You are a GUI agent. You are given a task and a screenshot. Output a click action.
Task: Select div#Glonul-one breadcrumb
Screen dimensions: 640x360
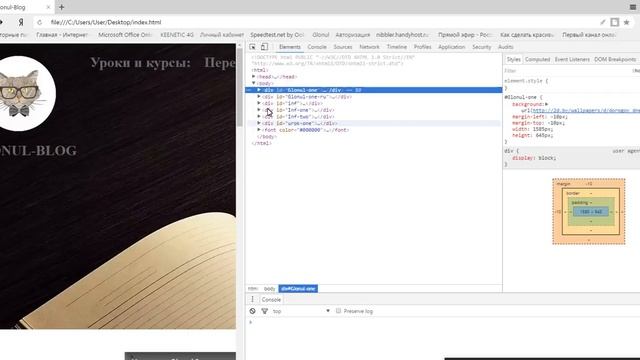[x=298, y=289]
